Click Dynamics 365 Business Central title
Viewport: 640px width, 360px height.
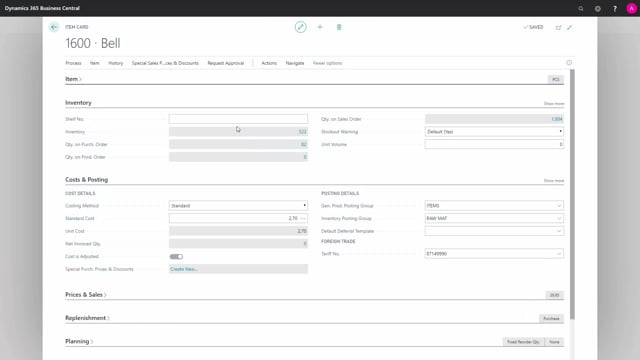tap(42, 8)
